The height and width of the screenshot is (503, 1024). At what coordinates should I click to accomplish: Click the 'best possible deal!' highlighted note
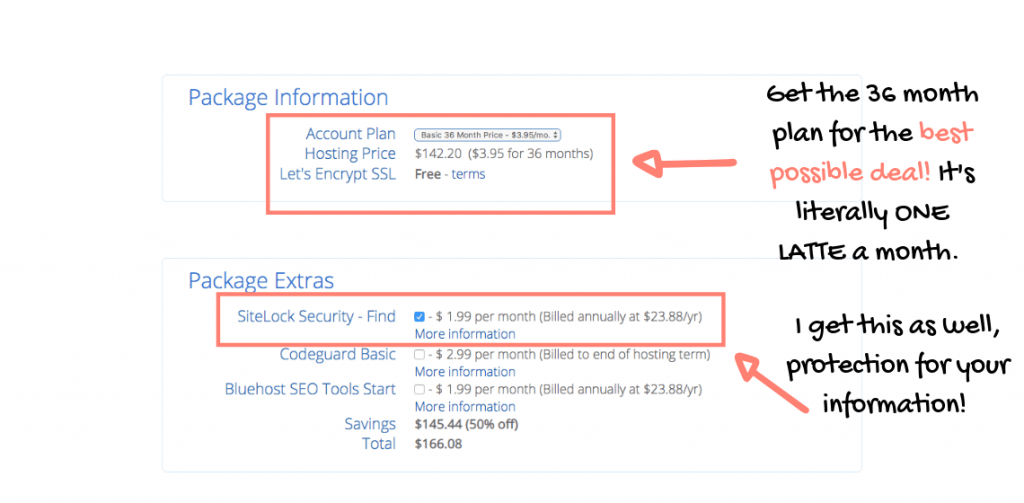tap(872, 155)
